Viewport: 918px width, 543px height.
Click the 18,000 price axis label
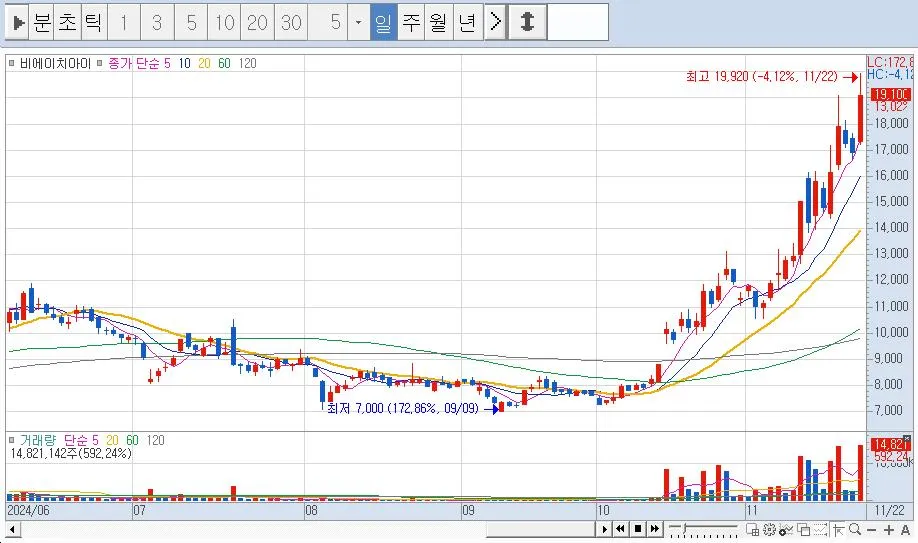[x=892, y=124]
